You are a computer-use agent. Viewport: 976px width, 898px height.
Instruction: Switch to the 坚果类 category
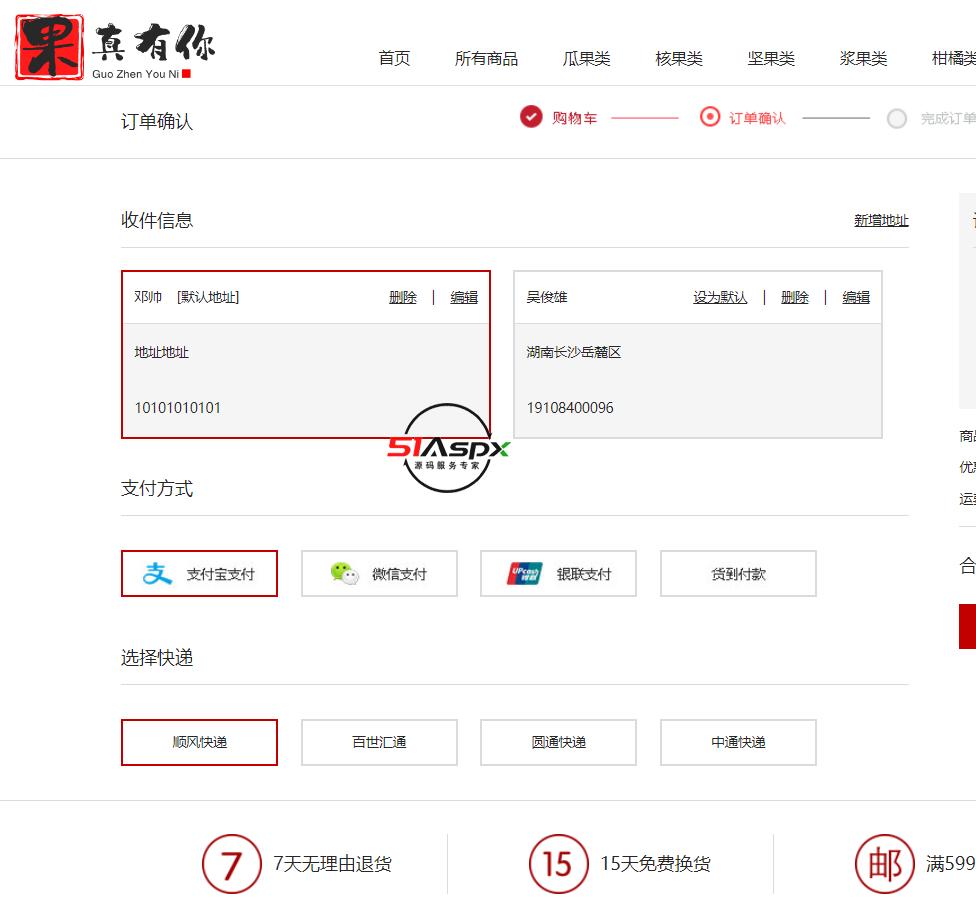coord(770,59)
